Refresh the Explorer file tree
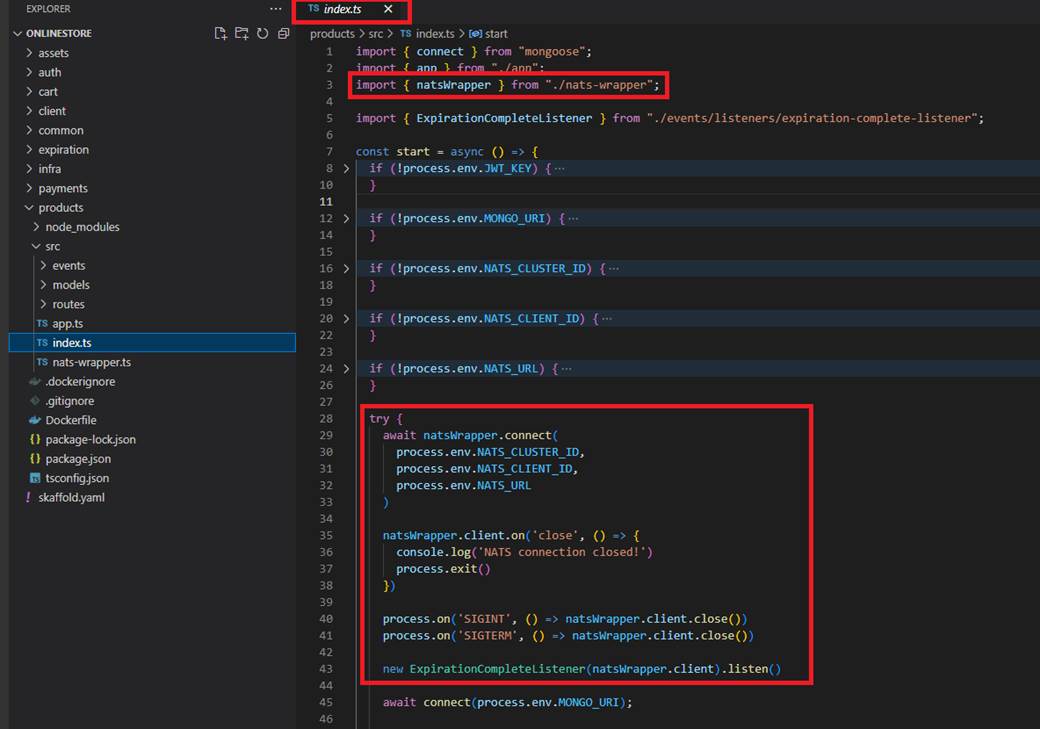 (x=262, y=34)
